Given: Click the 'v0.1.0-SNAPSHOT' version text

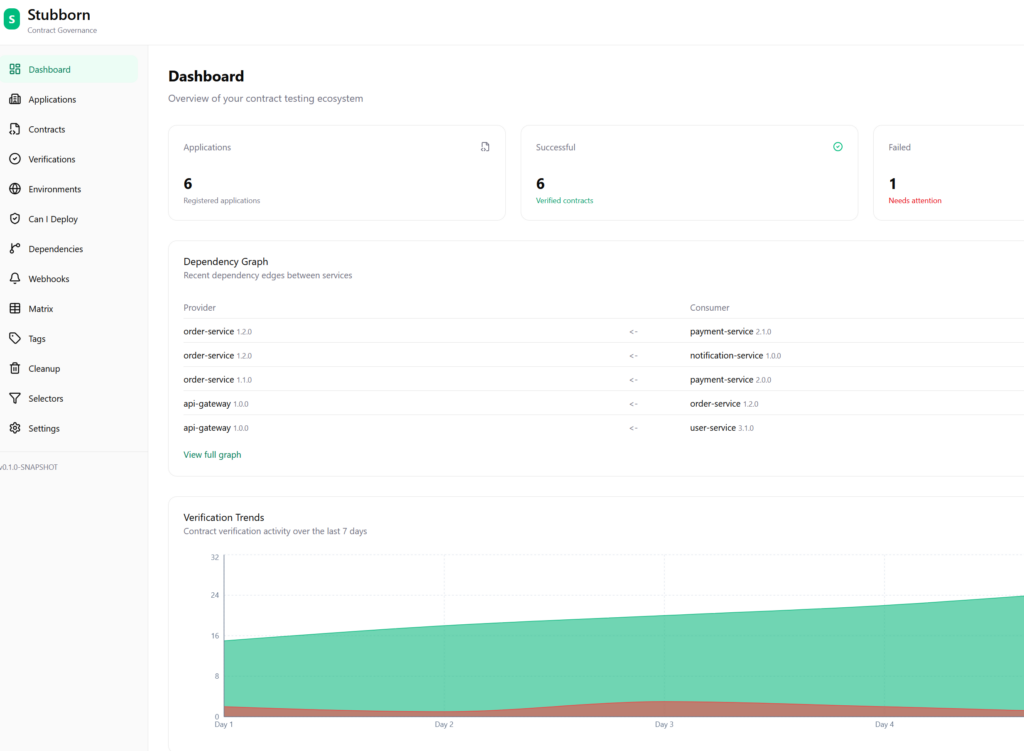Looking at the screenshot, I should point(29,467).
